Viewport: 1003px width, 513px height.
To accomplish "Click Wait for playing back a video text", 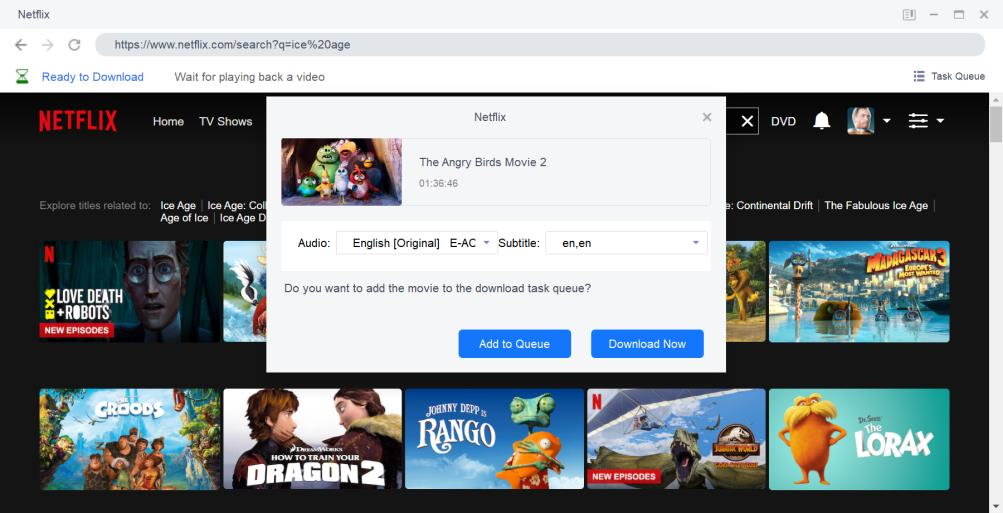I will pyautogui.click(x=249, y=77).
